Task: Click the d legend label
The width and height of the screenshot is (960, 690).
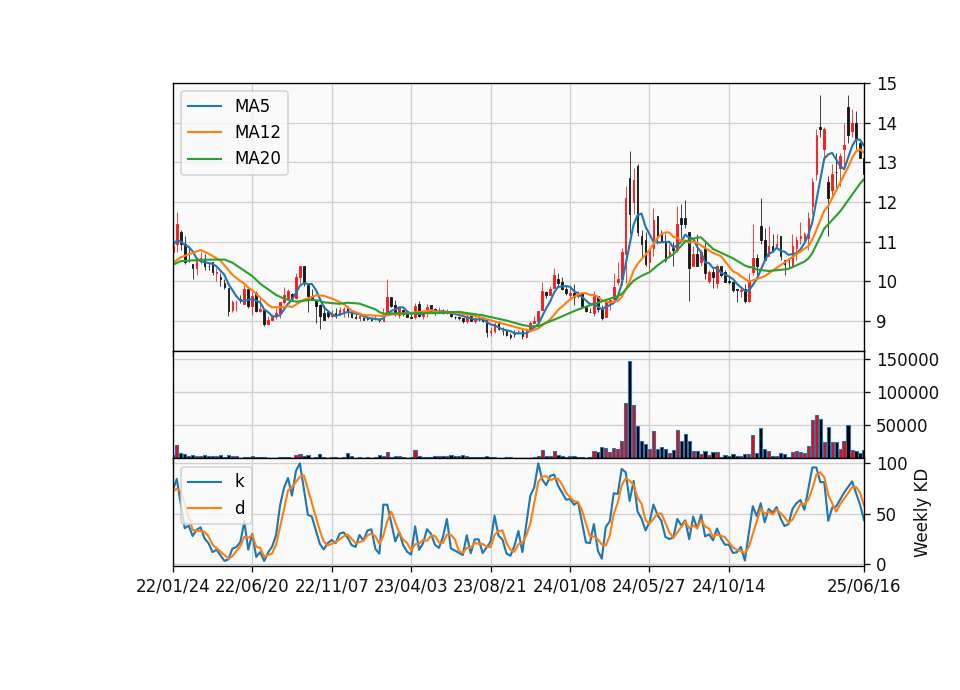Action: coord(239,508)
